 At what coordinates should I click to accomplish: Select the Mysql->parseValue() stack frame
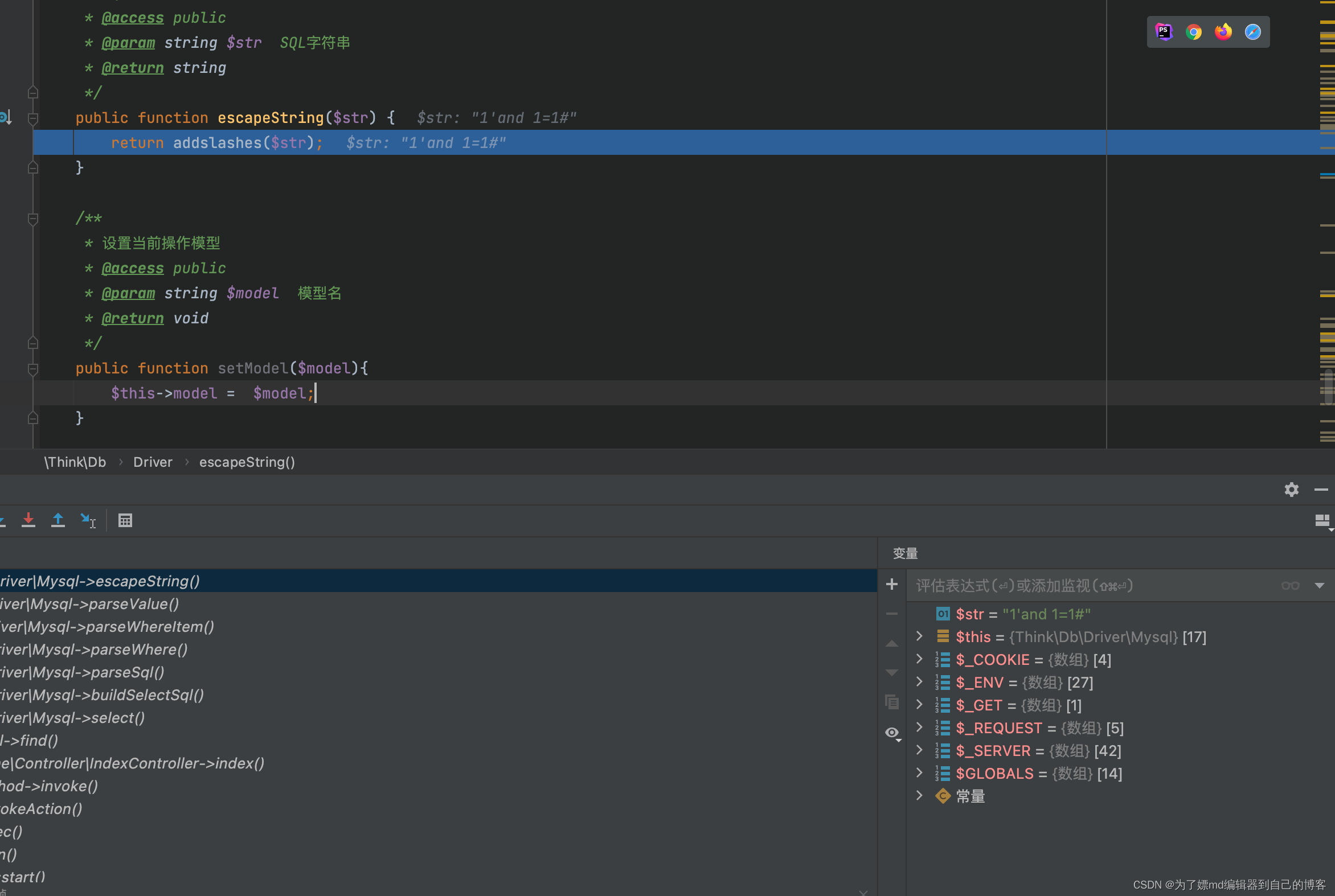[x=91, y=604]
